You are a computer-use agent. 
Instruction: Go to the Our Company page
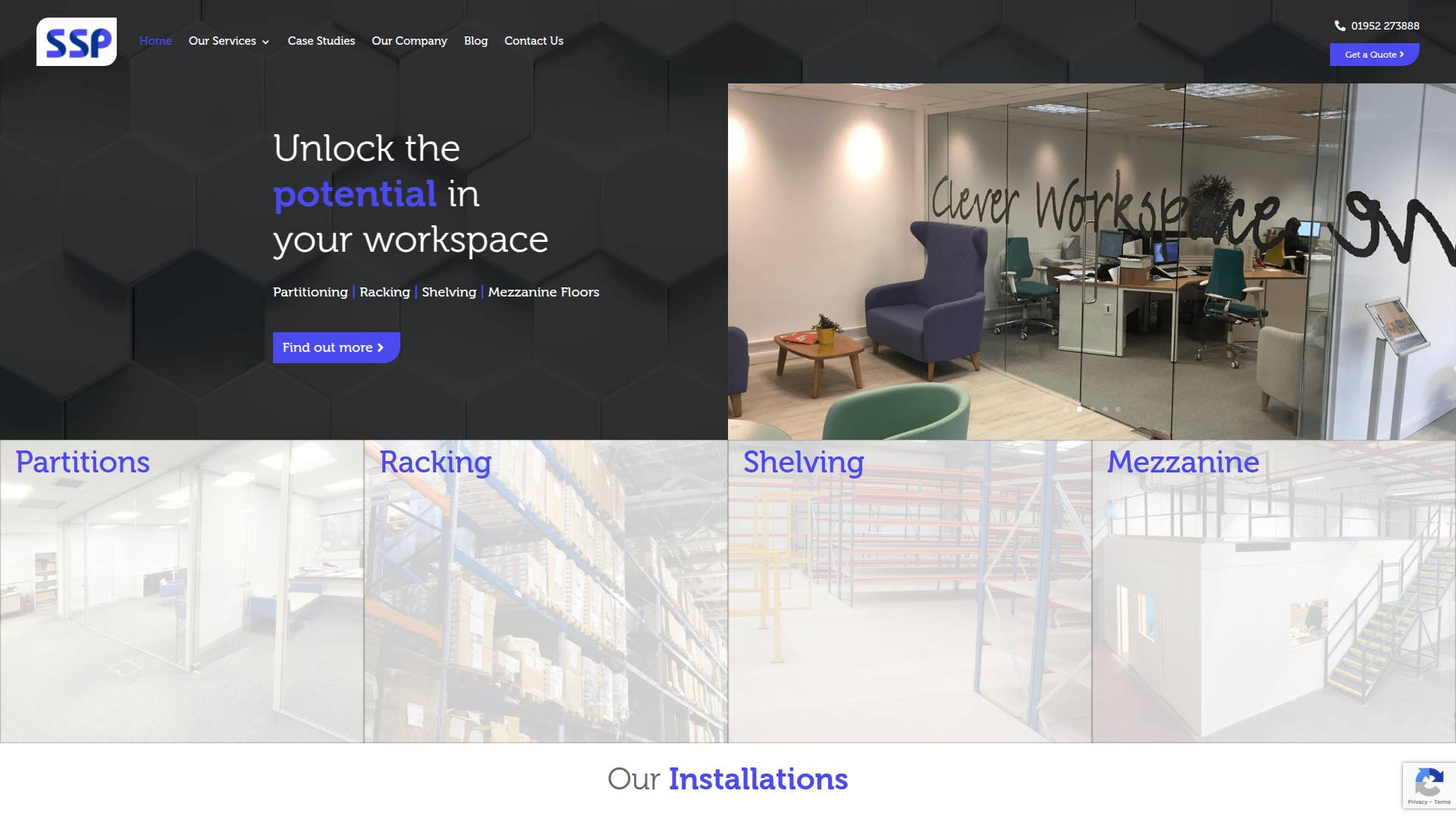(409, 41)
